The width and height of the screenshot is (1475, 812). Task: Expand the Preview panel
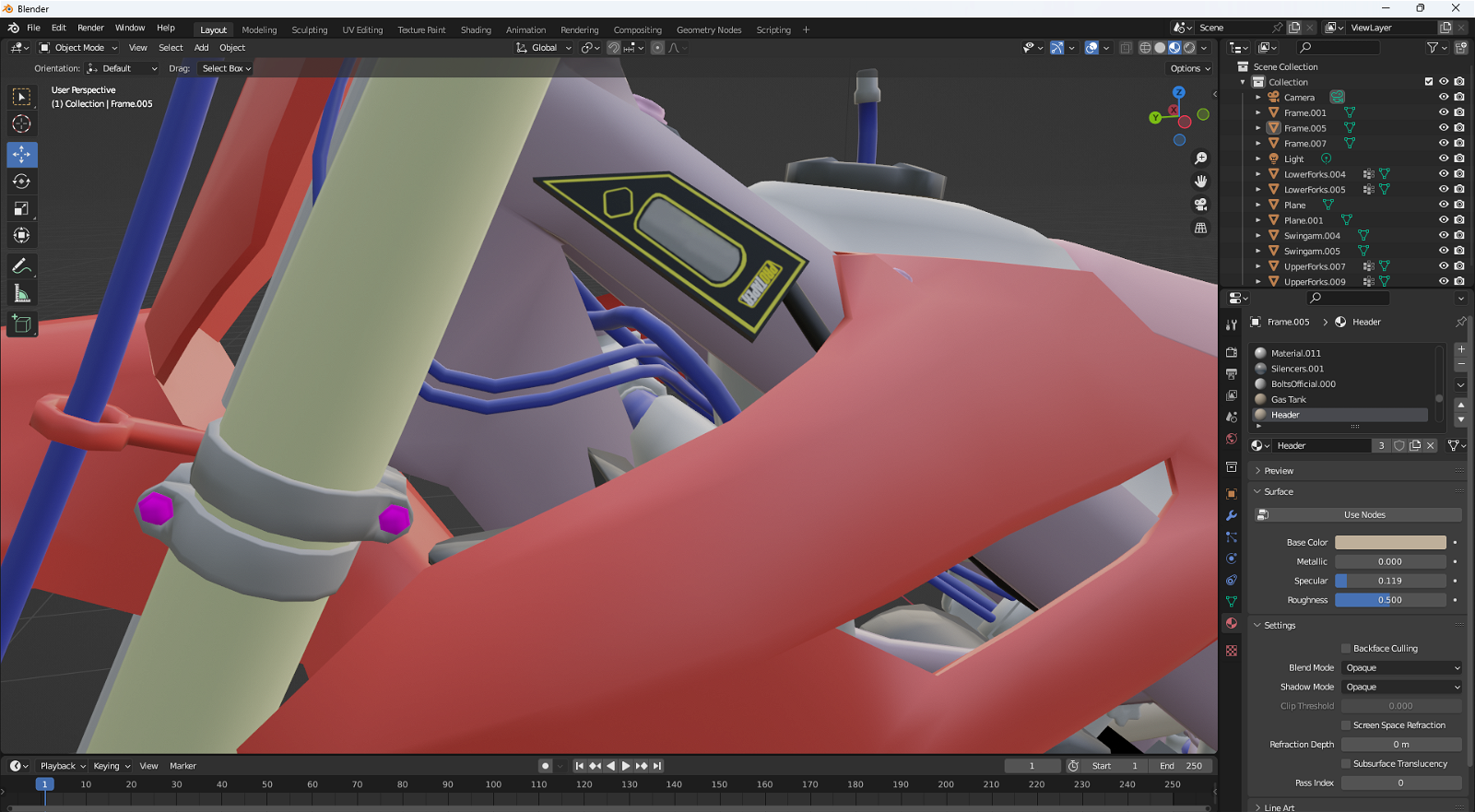click(x=1279, y=471)
